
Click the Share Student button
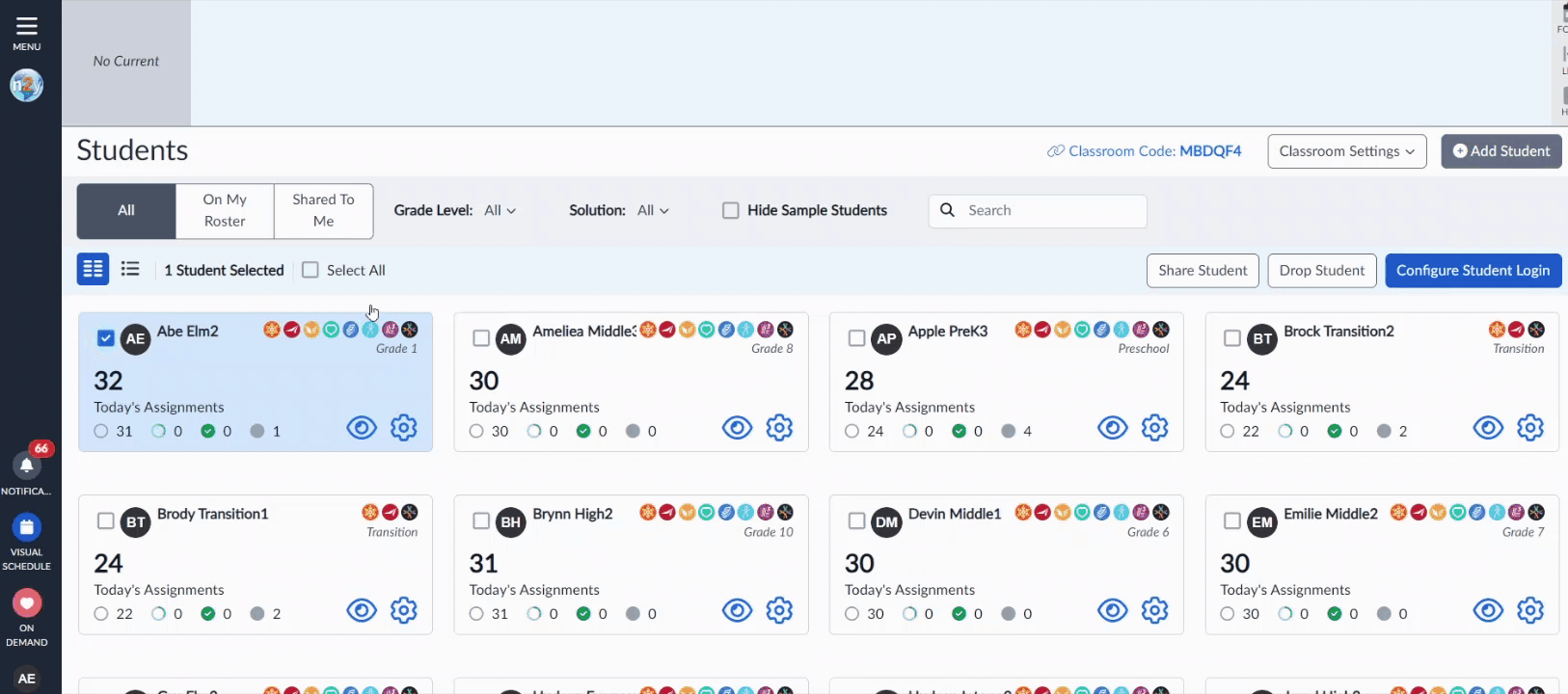(x=1203, y=271)
